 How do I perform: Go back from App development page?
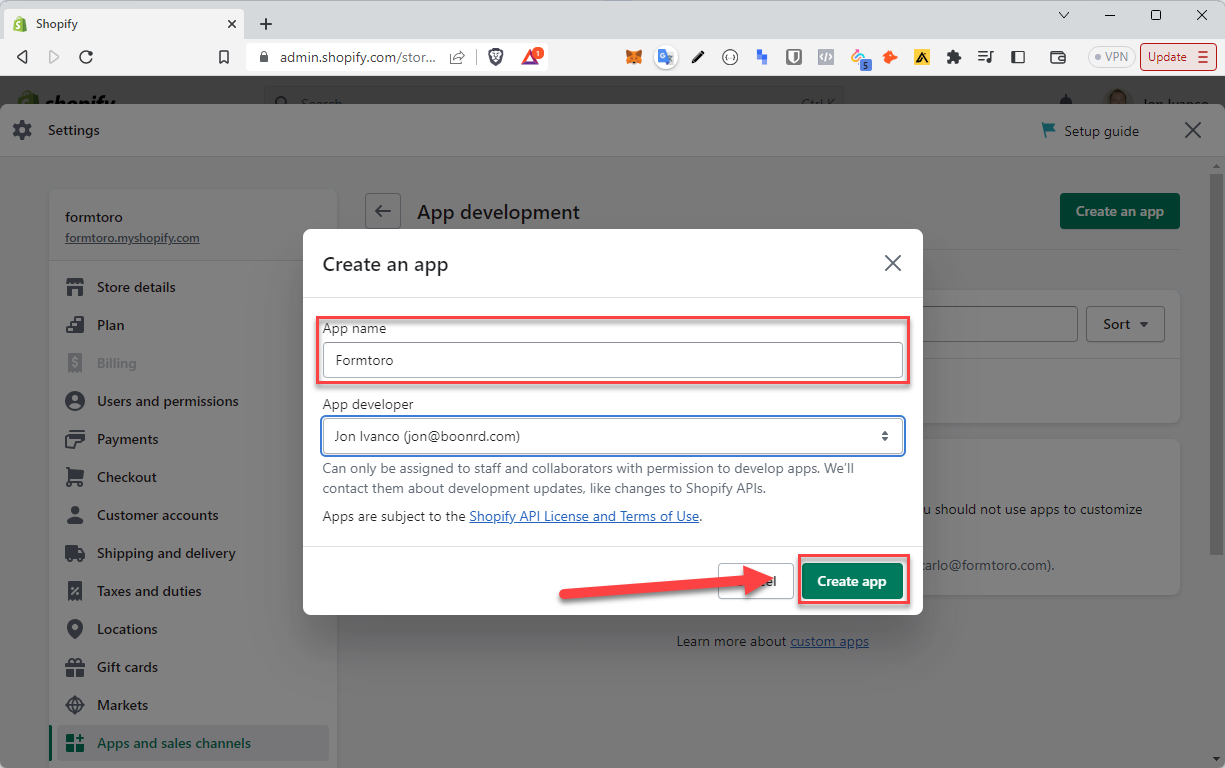(383, 212)
